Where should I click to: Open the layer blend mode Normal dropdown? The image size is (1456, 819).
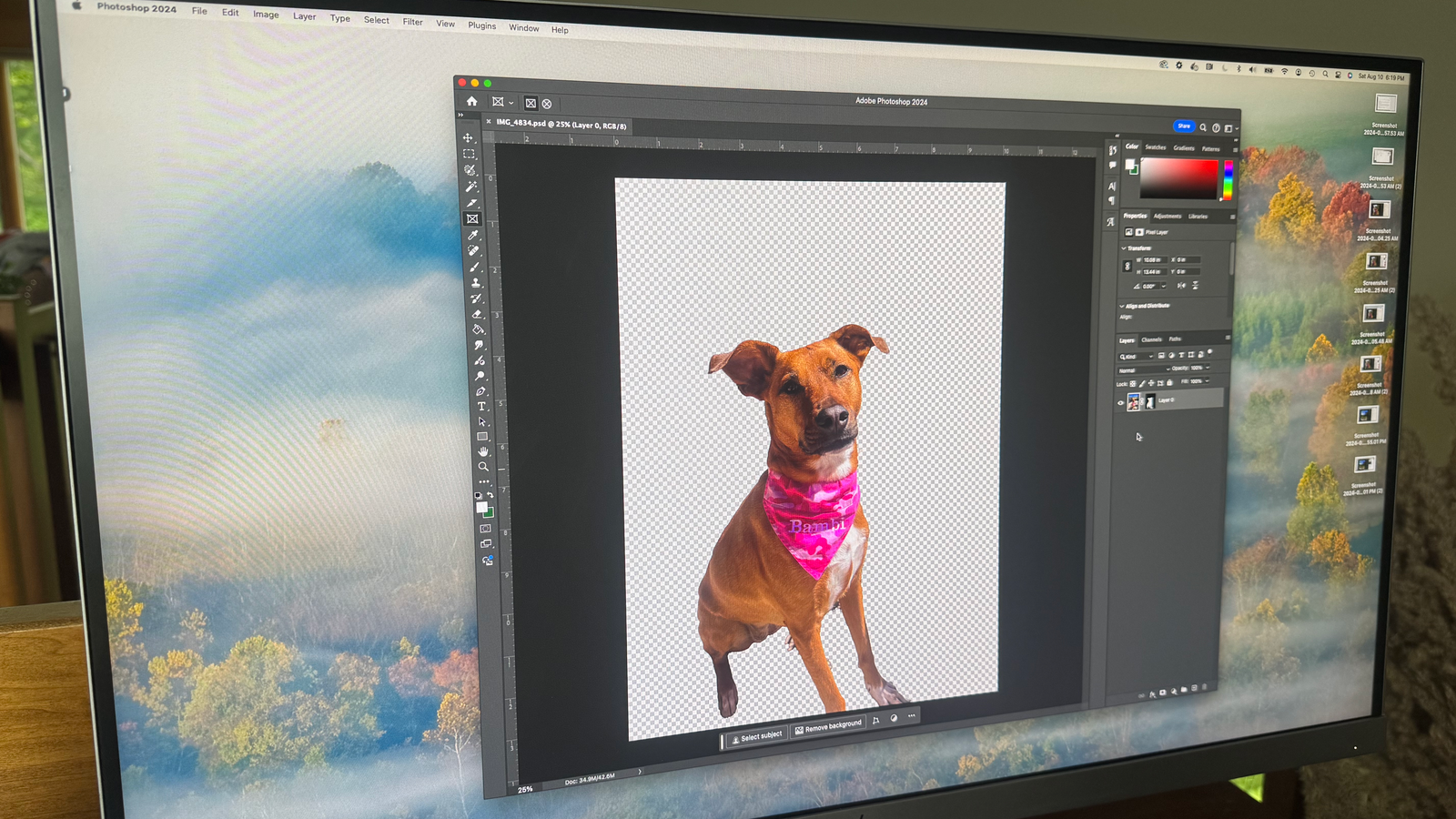[1144, 370]
